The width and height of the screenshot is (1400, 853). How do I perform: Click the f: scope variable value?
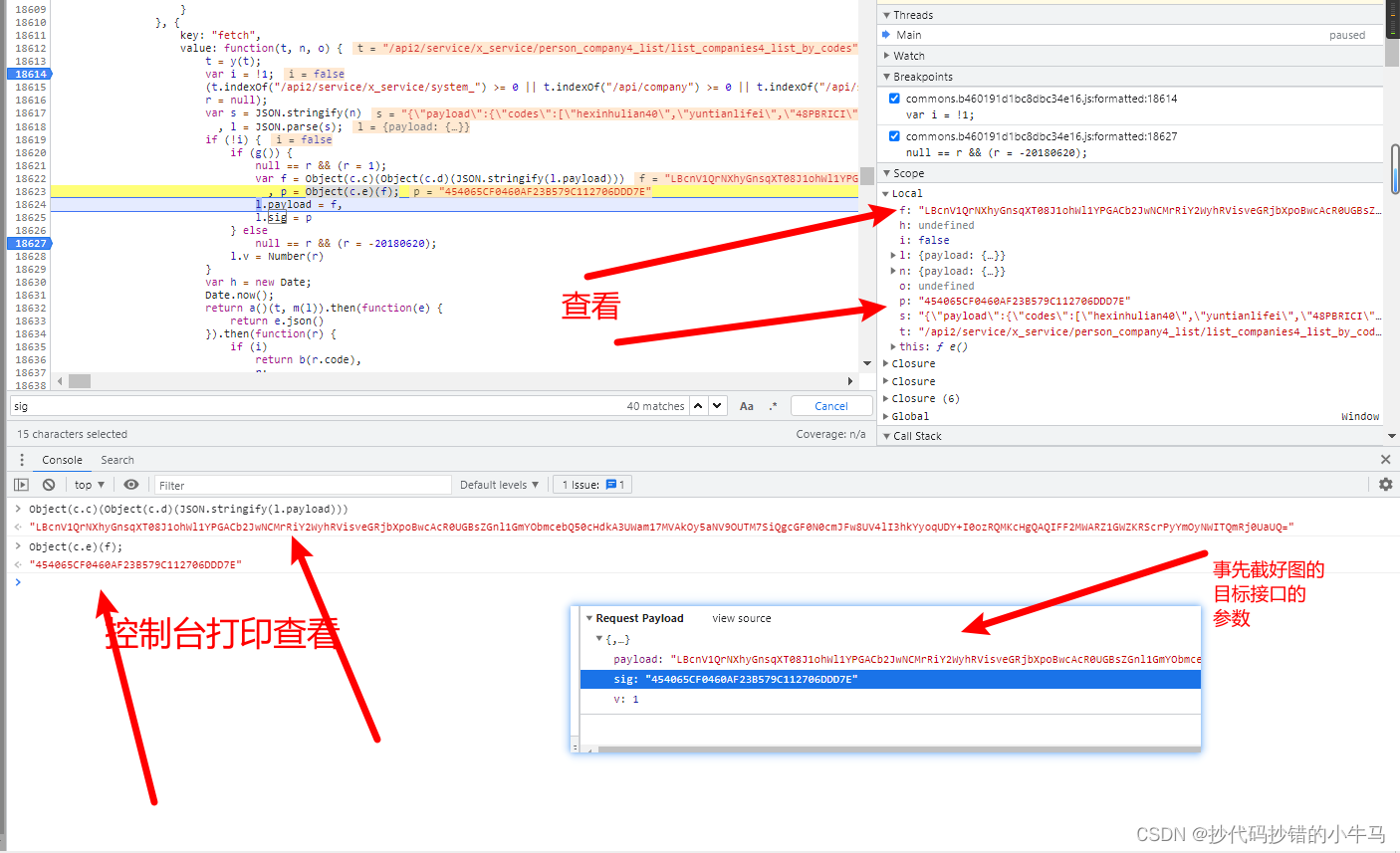click(1149, 210)
